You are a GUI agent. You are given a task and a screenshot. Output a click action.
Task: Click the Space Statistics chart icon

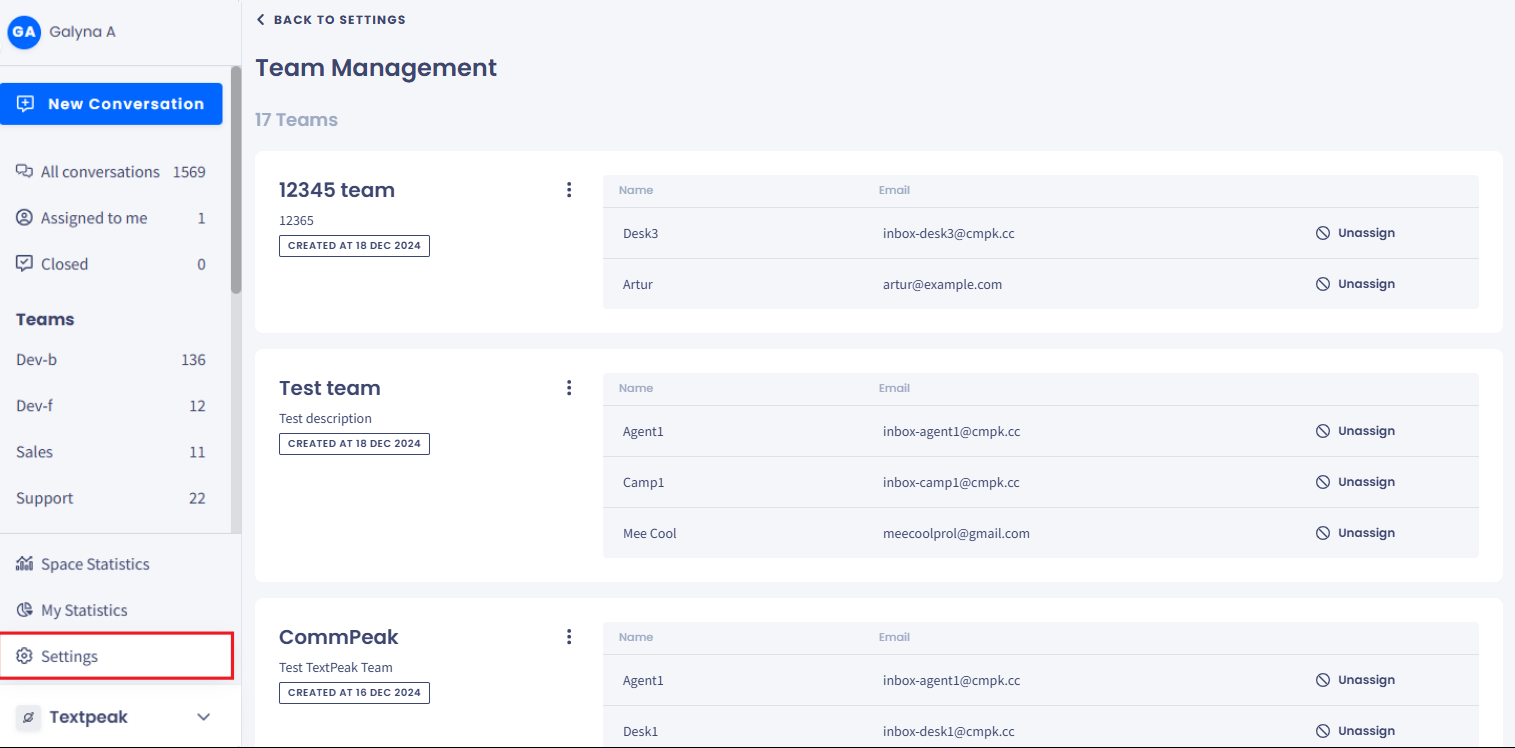point(25,564)
